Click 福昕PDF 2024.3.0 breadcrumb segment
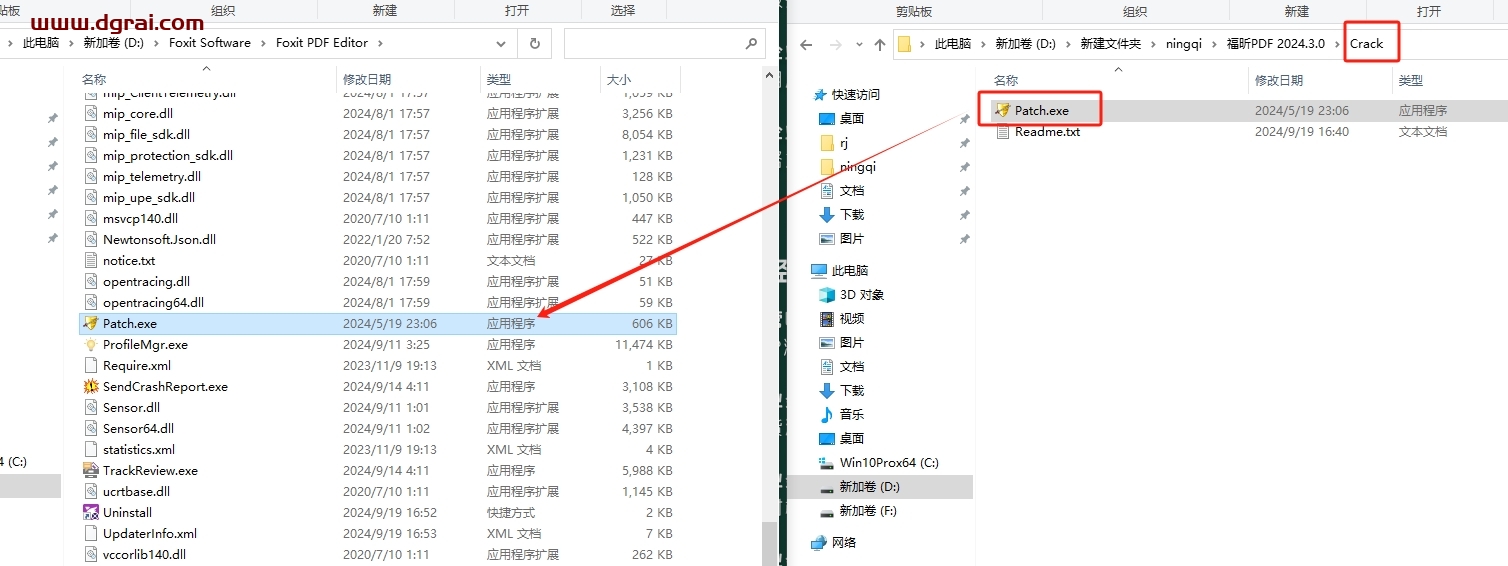The width and height of the screenshot is (1508, 566). click(1277, 44)
